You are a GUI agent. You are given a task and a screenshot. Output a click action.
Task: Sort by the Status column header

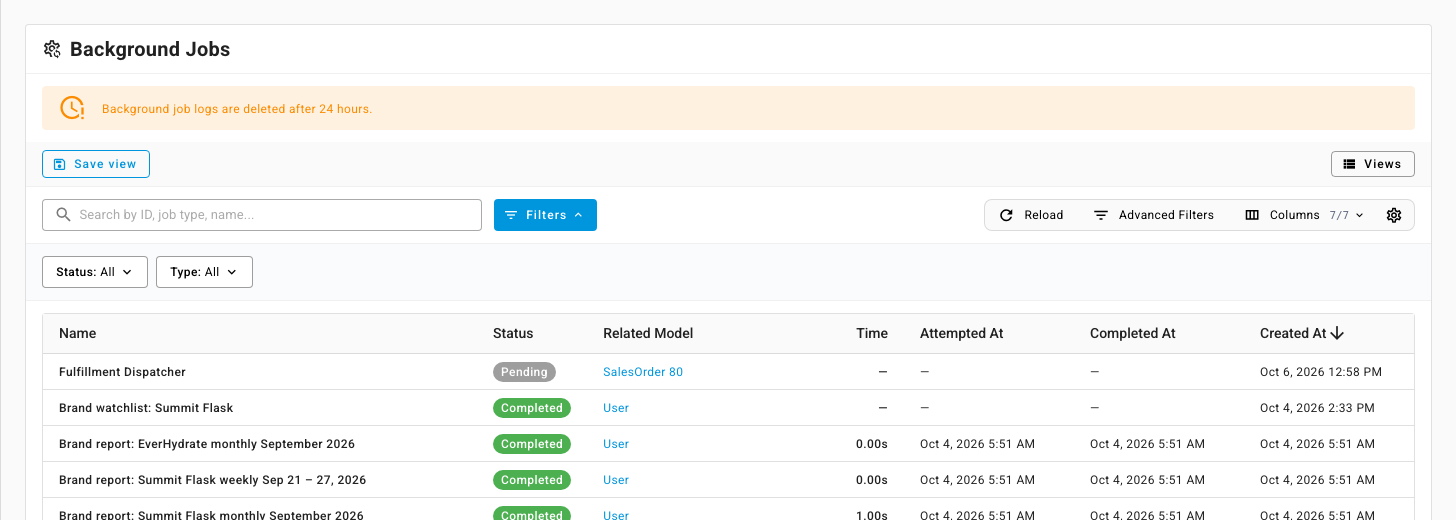pyautogui.click(x=513, y=333)
